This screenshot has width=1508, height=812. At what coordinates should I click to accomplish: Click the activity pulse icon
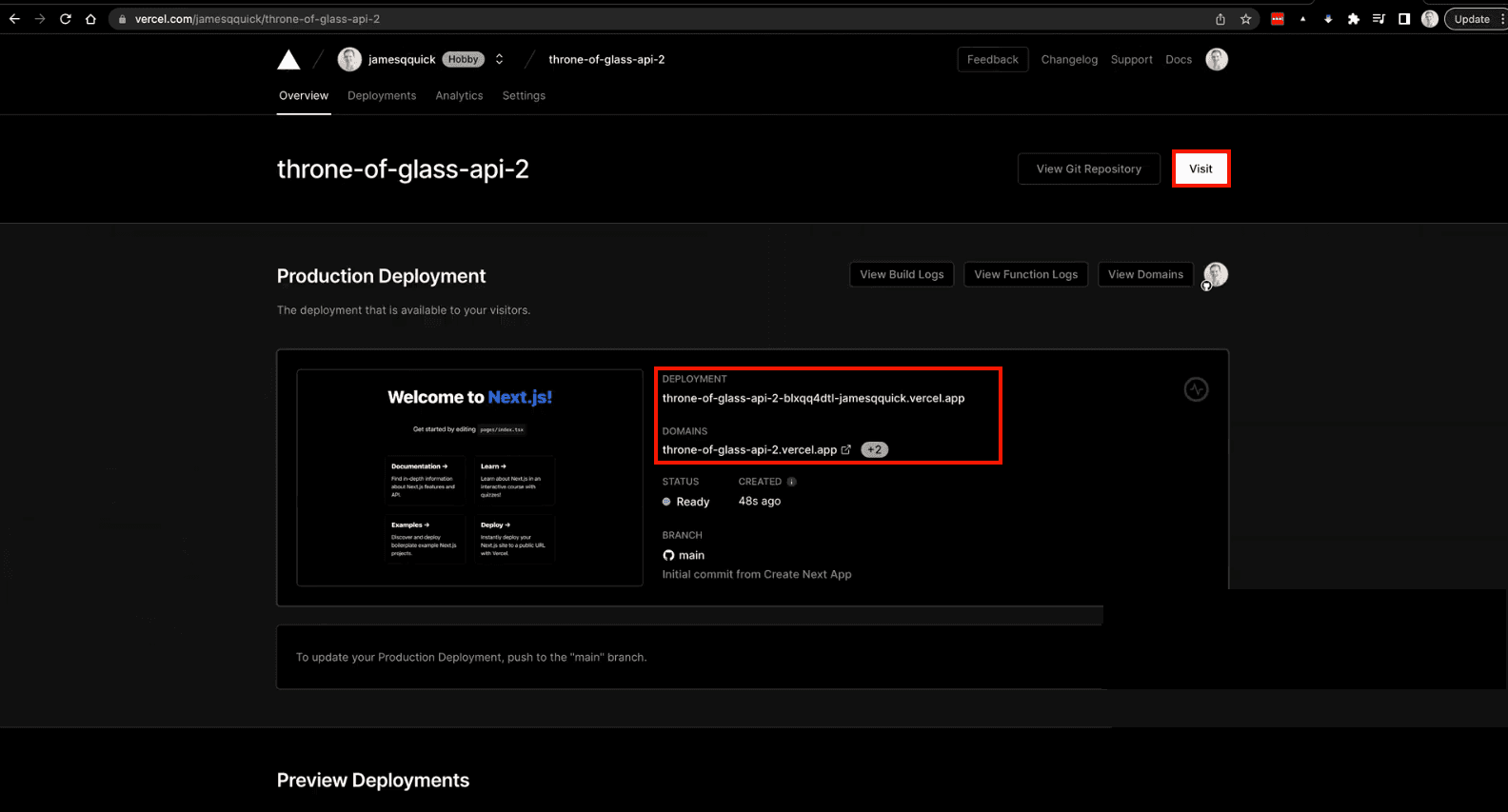[x=1196, y=389]
